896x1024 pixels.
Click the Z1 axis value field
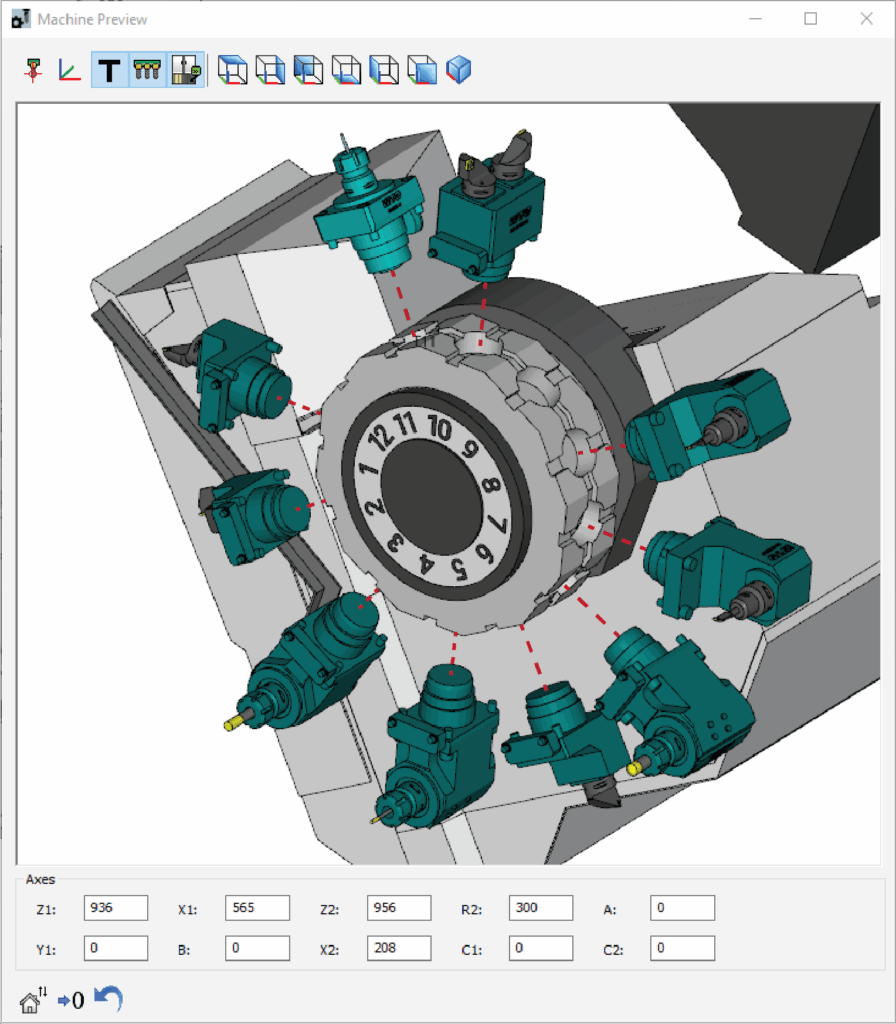pyautogui.click(x=116, y=908)
